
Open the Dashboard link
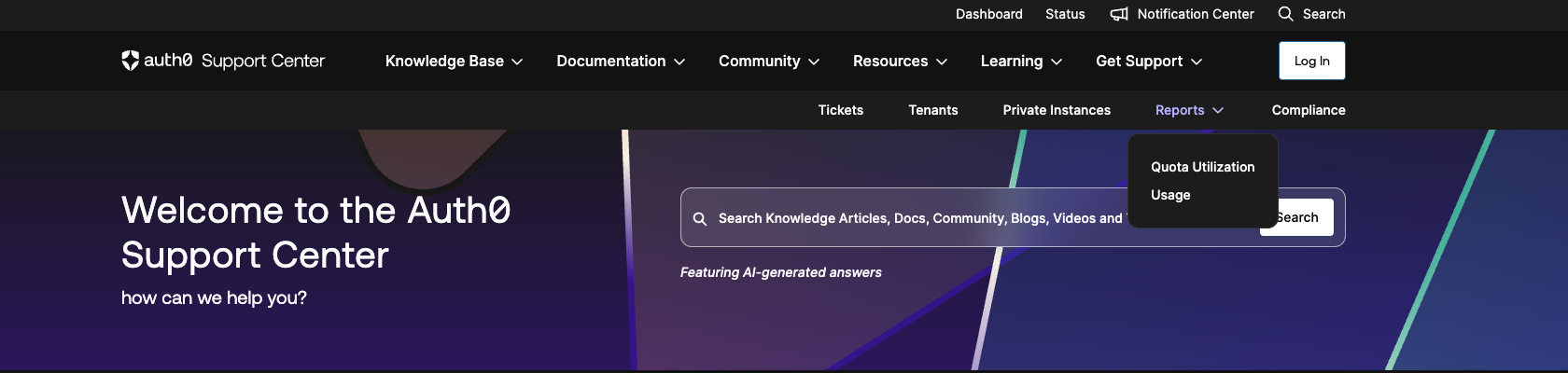tap(989, 14)
